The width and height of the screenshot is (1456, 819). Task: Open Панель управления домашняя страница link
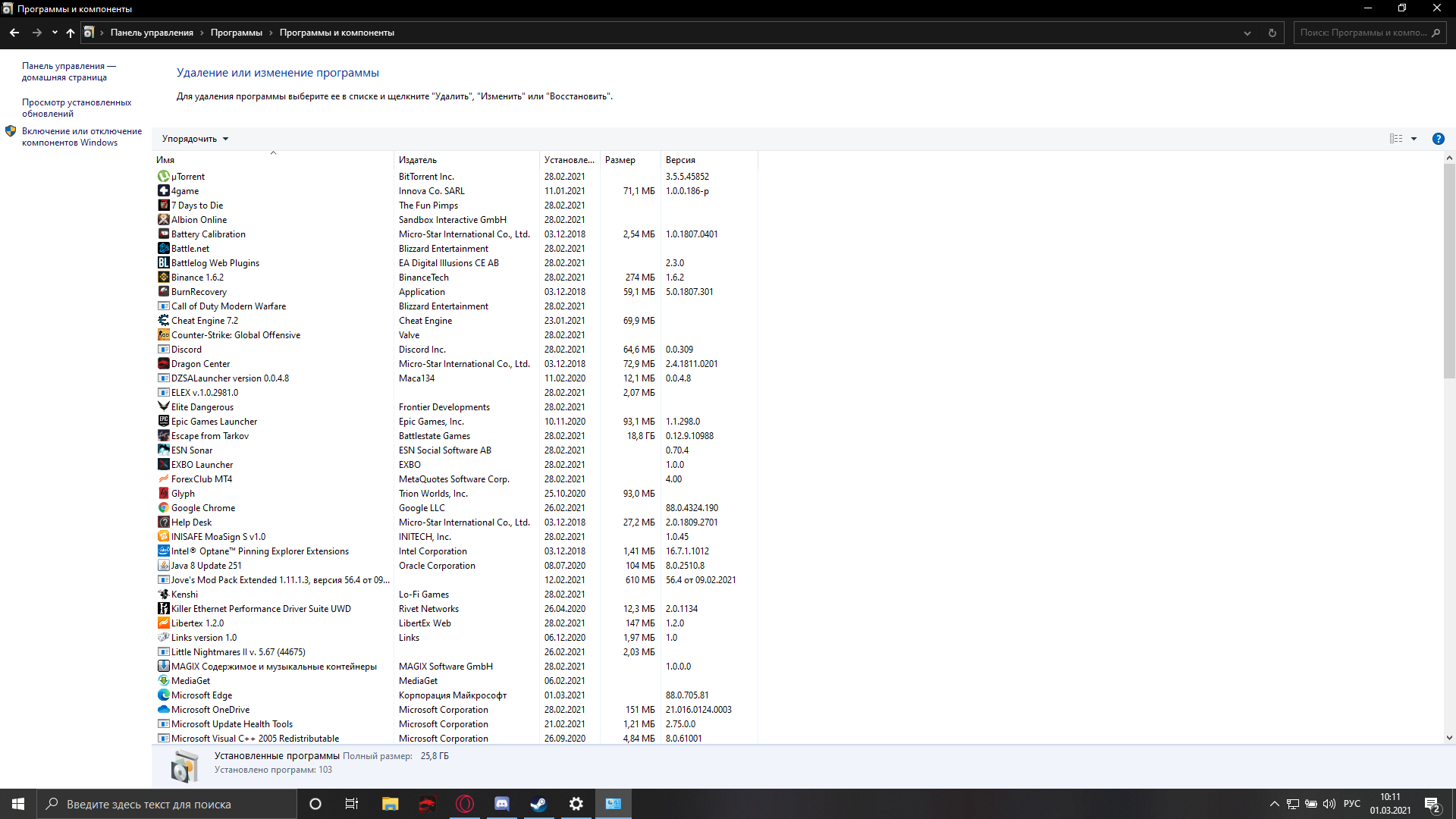pos(69,71)
